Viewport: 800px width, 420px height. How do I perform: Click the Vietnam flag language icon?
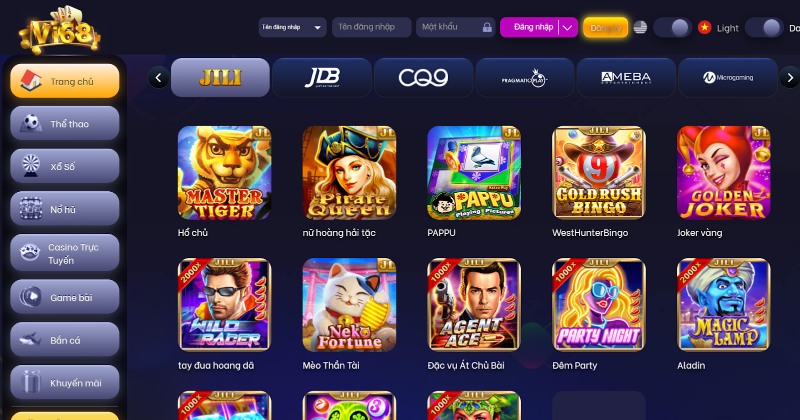(705, 28)
